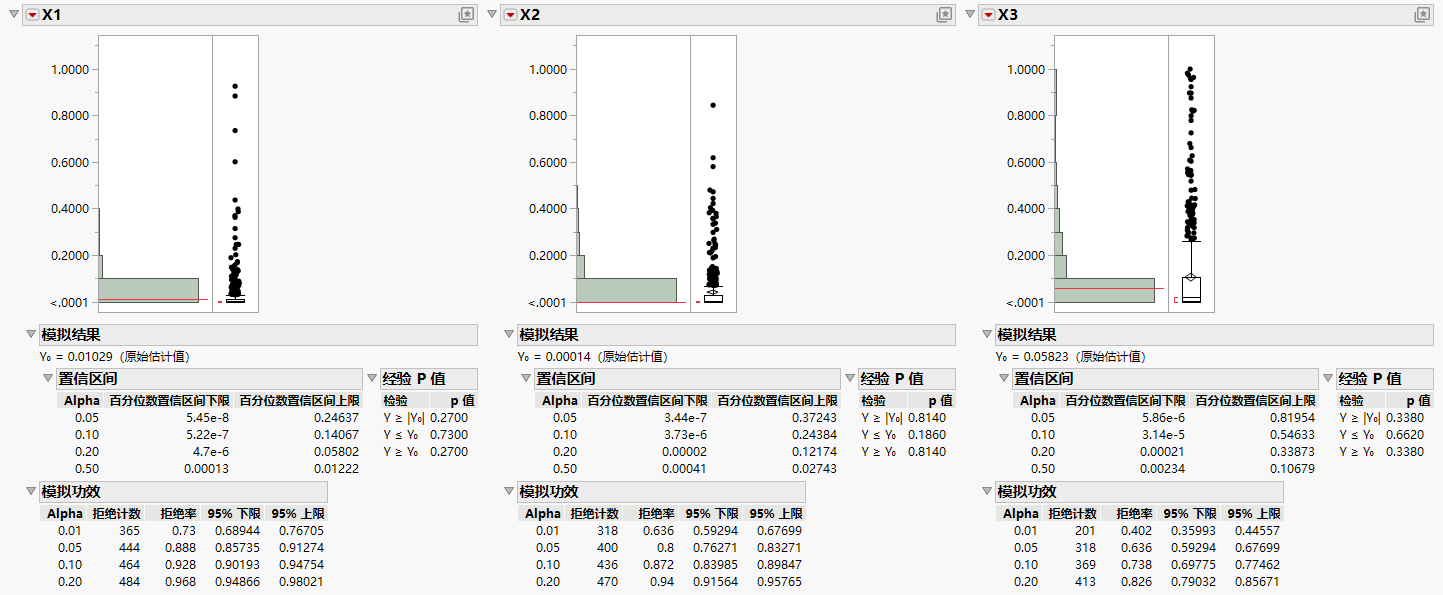Click X3 rejection count 201
The height and width of the screenshot is (595, 1443).
(1085, 531)
